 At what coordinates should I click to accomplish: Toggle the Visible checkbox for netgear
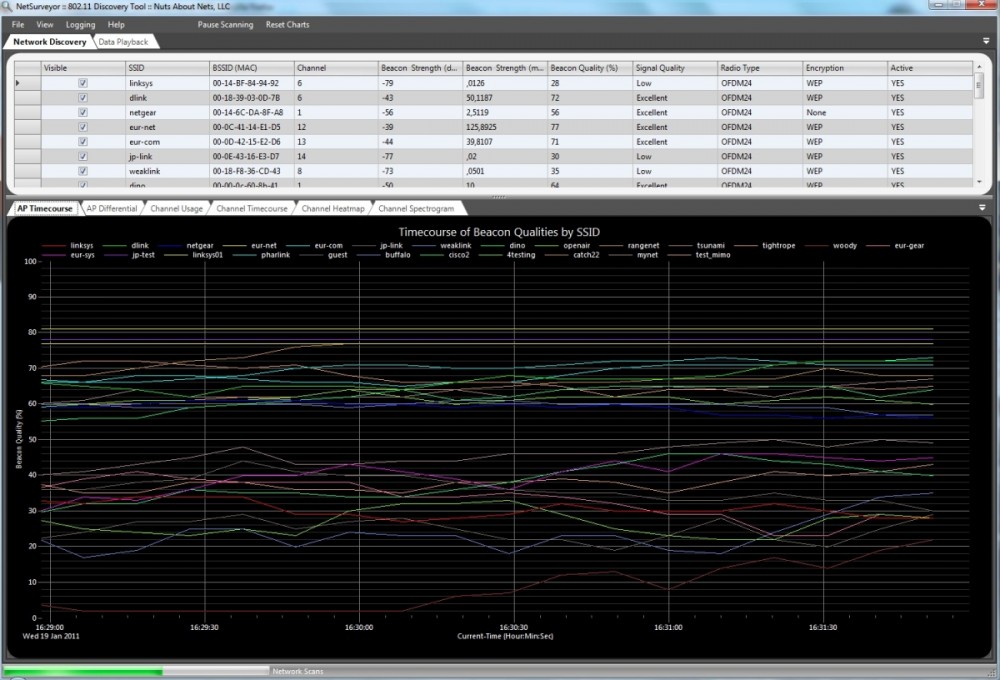[x=83, y=113]
